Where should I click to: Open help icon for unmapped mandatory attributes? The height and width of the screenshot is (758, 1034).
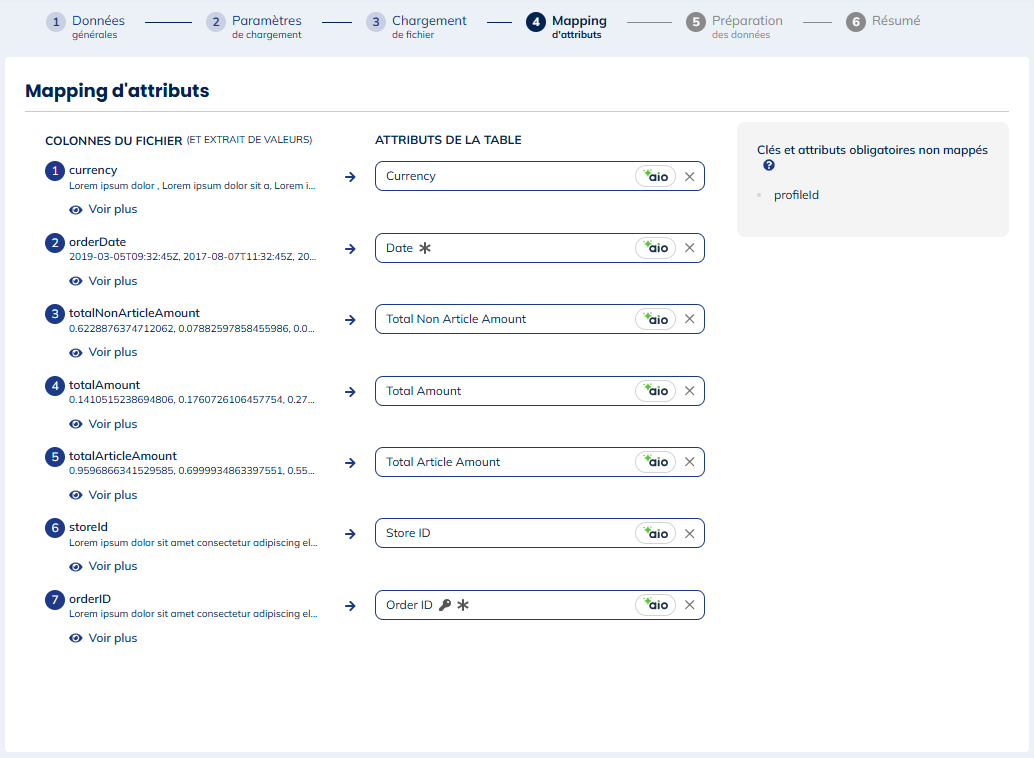click(x=769, y=166)
